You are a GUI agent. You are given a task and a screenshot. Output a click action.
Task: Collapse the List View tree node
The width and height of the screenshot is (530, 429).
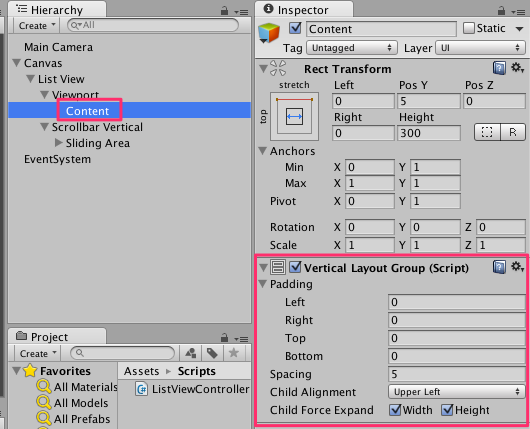(x=30, y=79)
